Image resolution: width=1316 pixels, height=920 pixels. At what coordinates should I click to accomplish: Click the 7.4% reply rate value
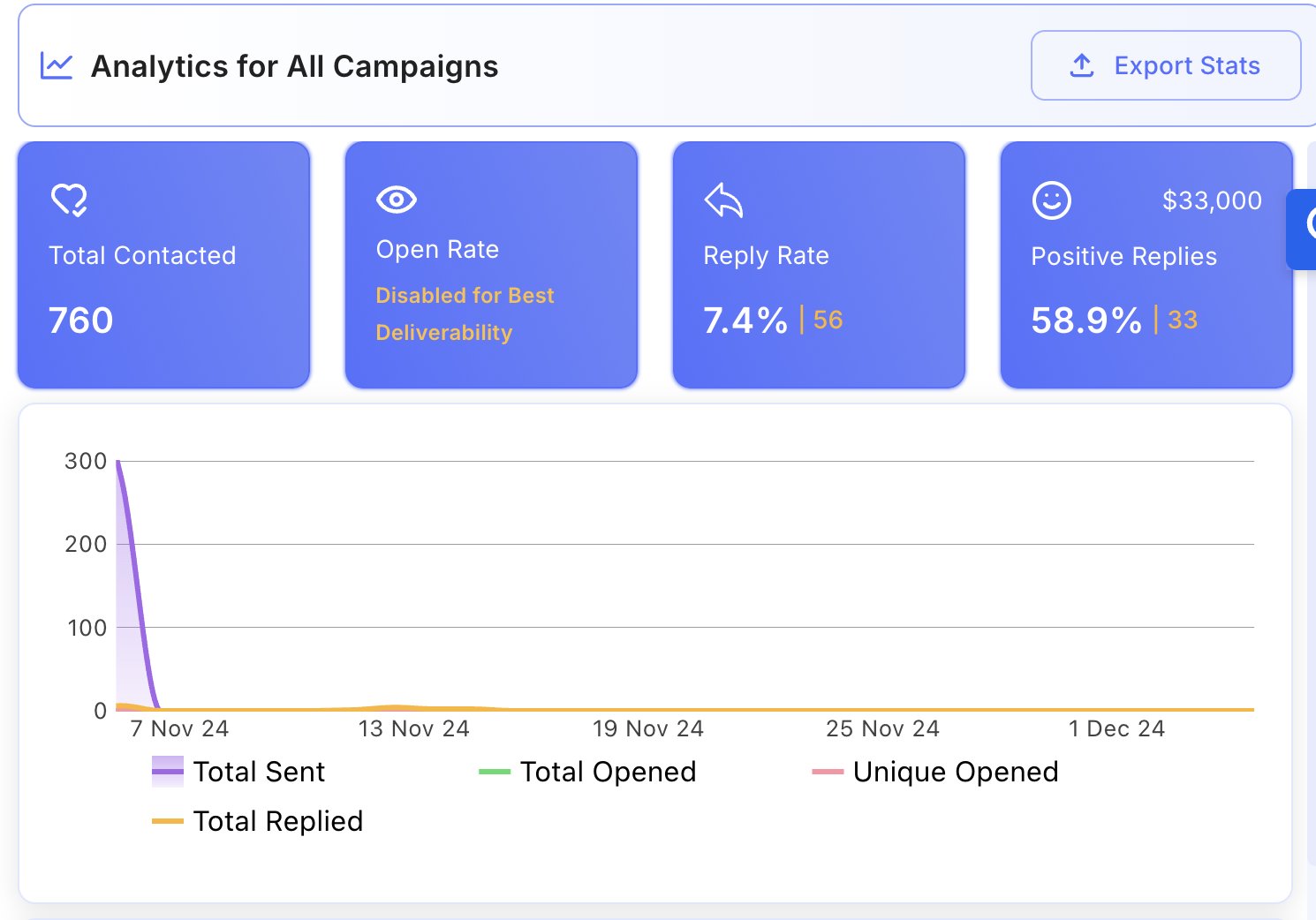pos(745,320)
